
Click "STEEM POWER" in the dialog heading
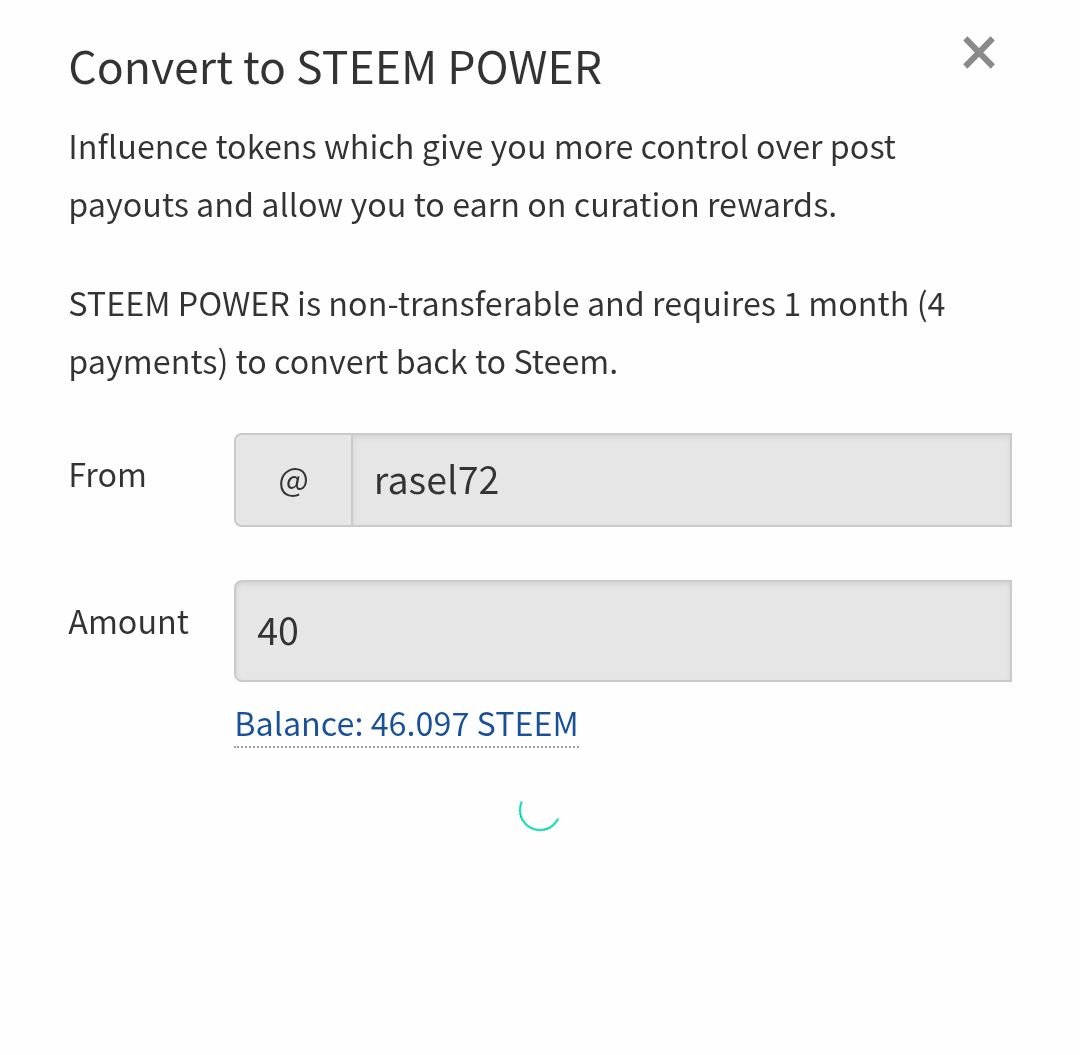click(x=449, y=69)
